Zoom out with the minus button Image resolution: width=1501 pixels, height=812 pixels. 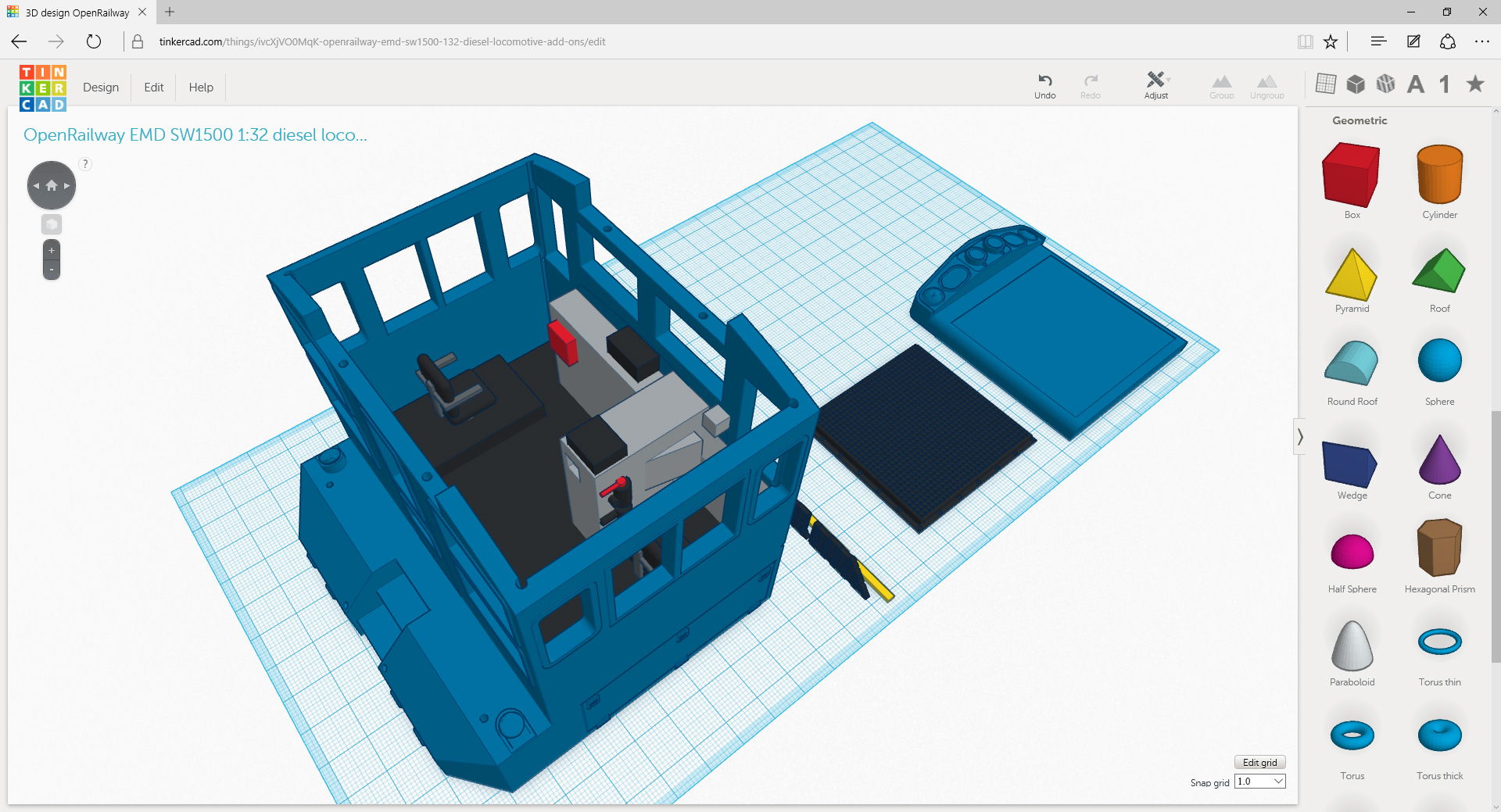click(x=52, y=270)
